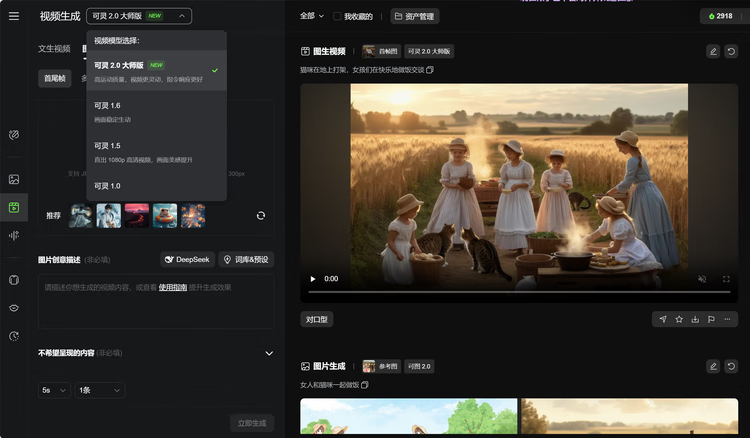
Task: Play the wheat field video
Action: click(x=313, y=279)
